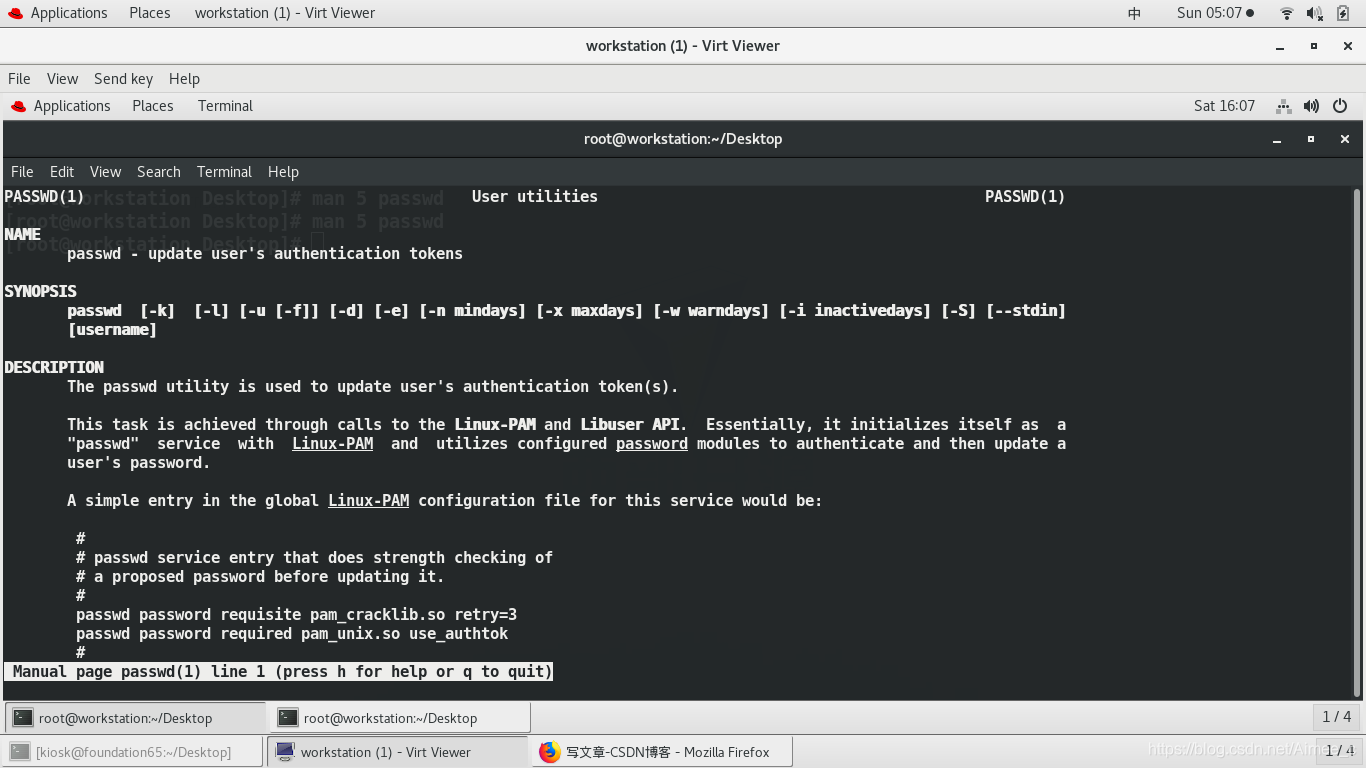Click the Wi-Fi icon in the host system tray
Image resolution: width=1366 pixels, height=768 pixels.
click(x=1287, y=12)
